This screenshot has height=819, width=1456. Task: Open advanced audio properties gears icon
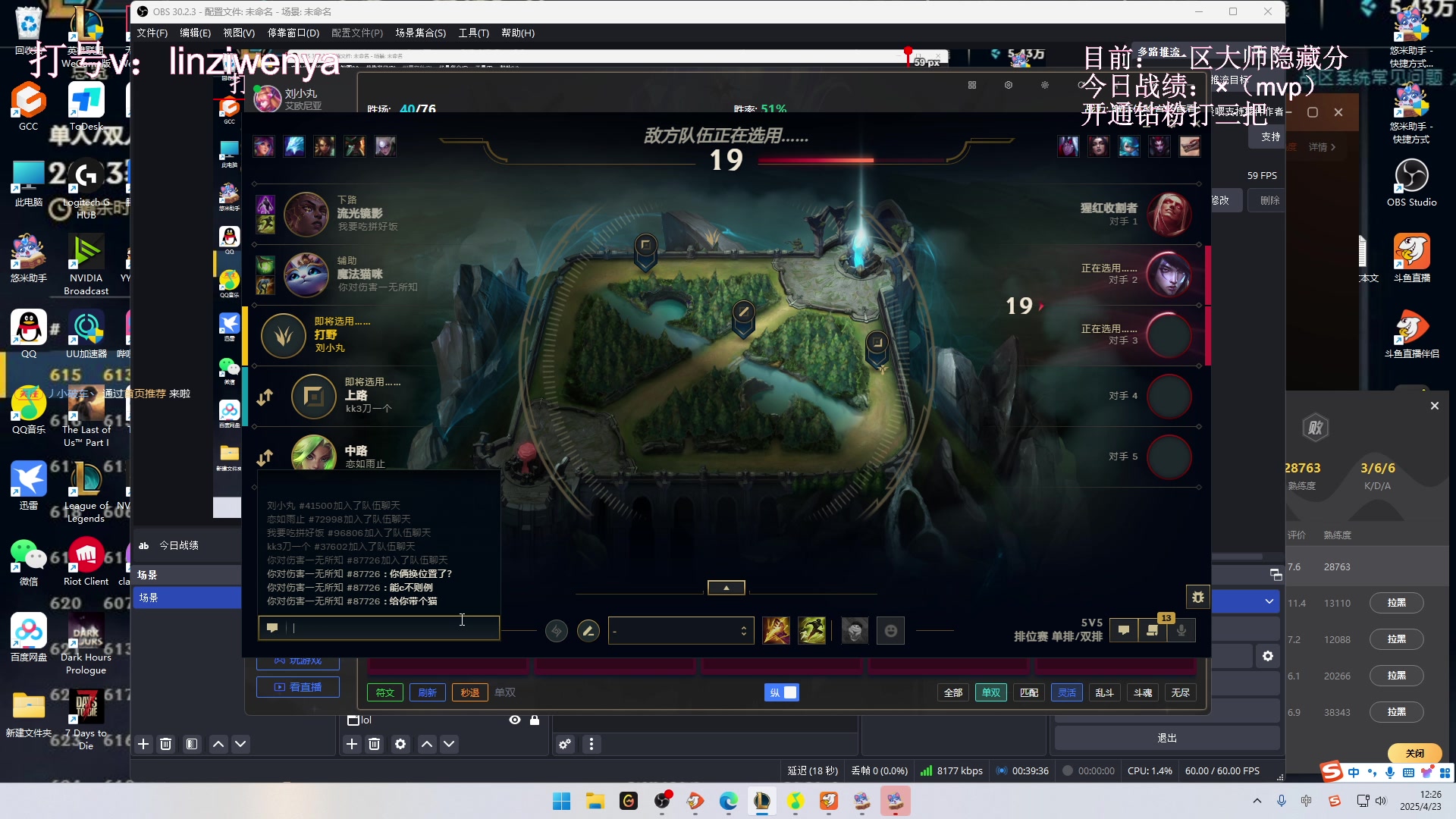click(565, 744)
